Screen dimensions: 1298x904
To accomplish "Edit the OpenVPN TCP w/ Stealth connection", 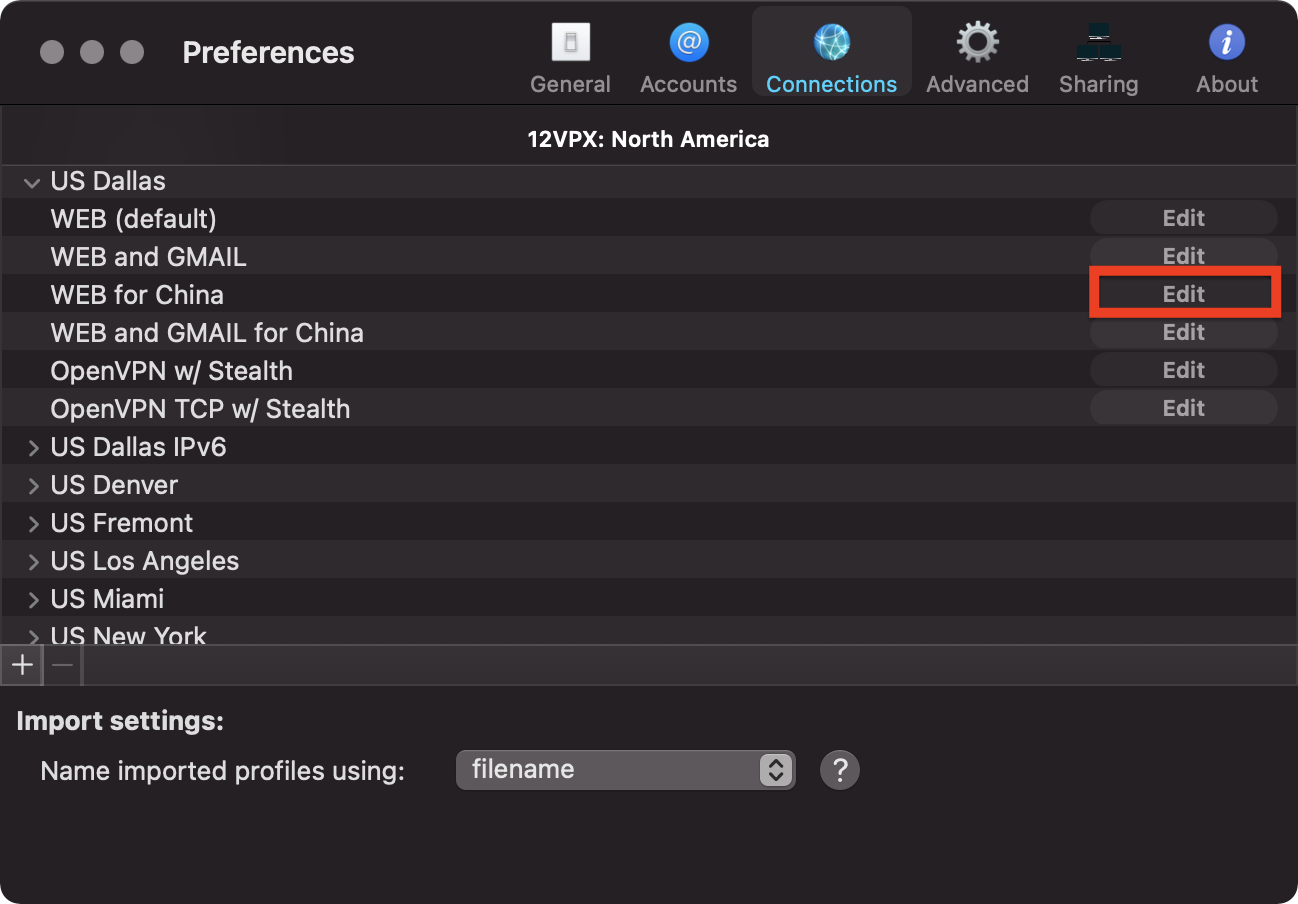I will click(x=1183, y=408).
